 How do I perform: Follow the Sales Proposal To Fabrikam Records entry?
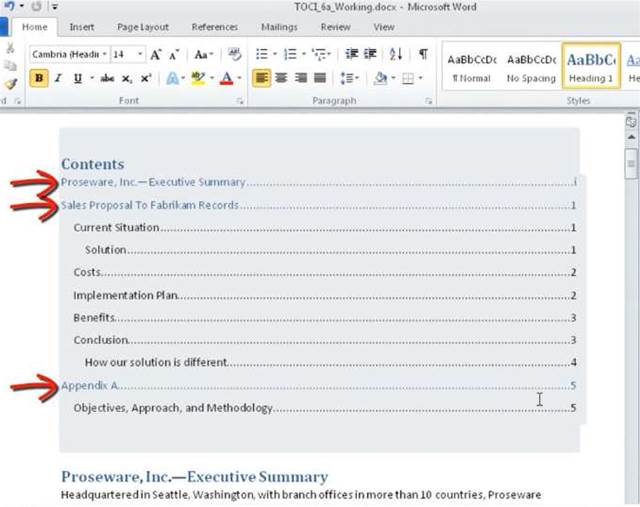tap(319, 205)
